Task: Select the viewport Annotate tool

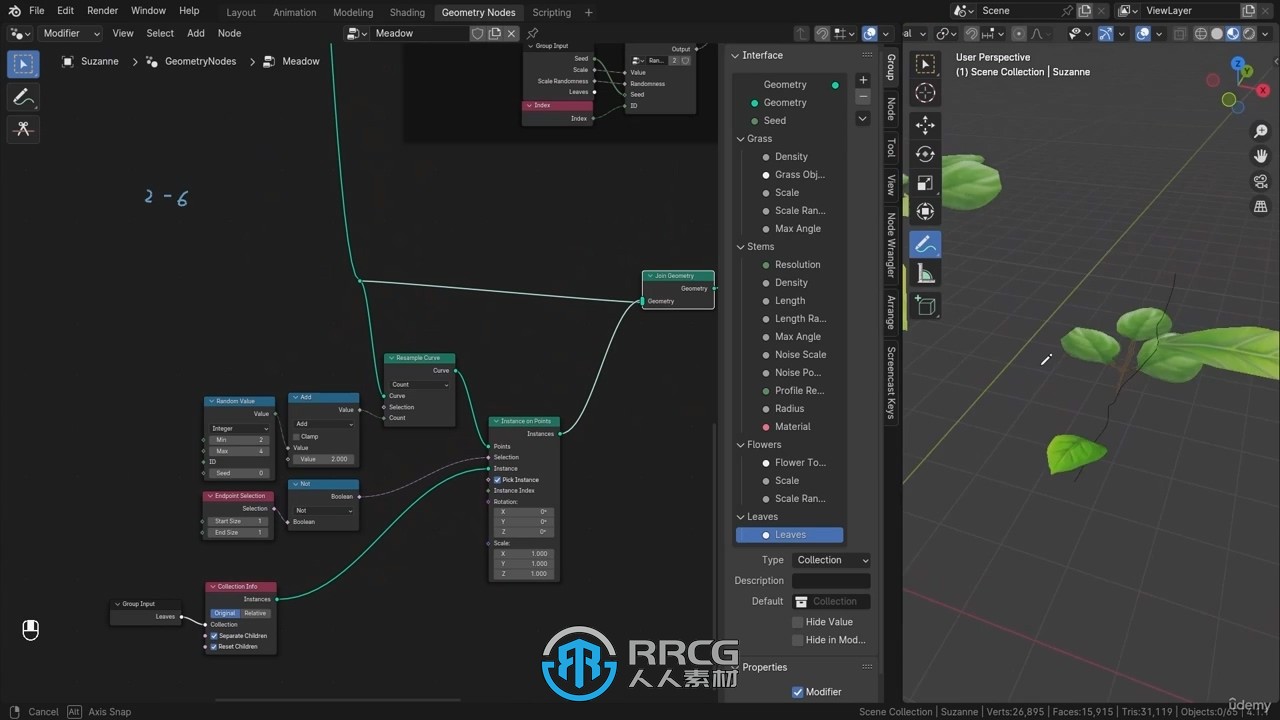Action: (925, 244)
